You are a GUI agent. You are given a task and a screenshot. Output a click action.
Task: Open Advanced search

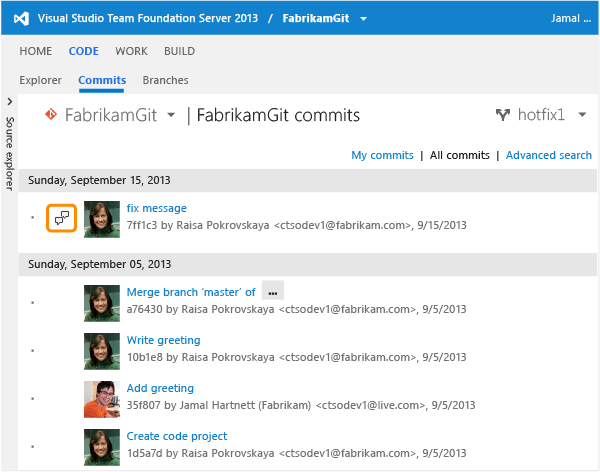[549, 155]
